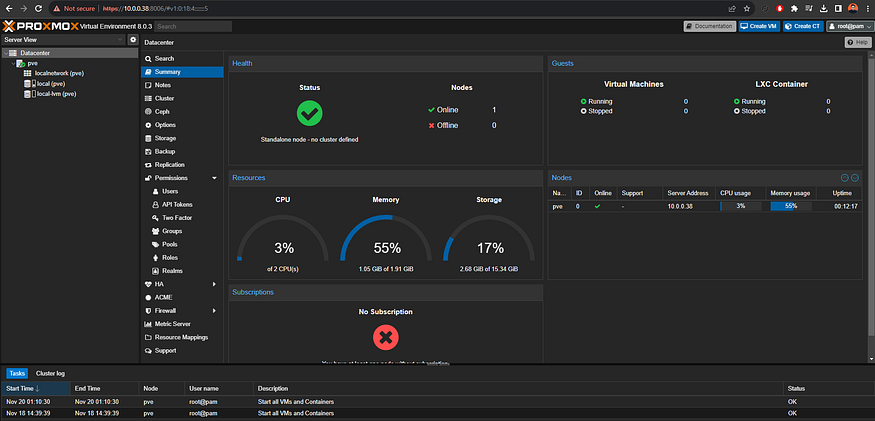The image size is (875, 421).
Task: Collapse the Permissions submenu arrow
Action: click(x=214, y=178)
